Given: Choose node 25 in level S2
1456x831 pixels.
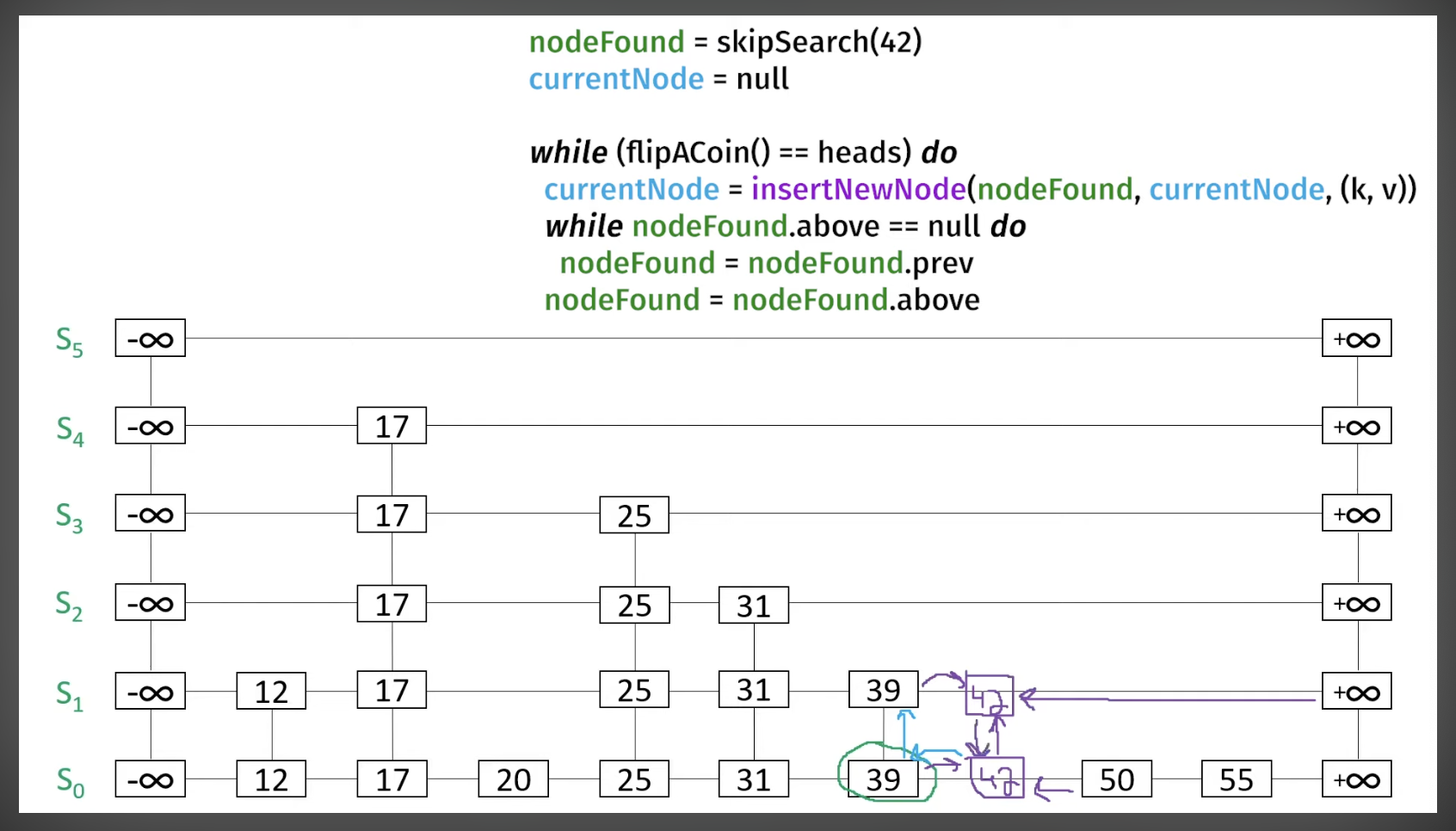Looking at the screenshot, I should coord(634,605).
